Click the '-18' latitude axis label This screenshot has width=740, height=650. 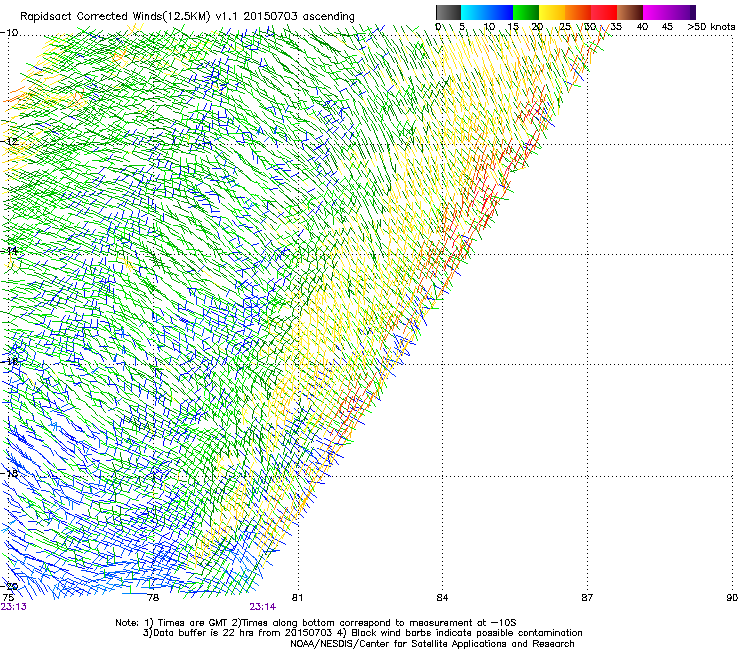coord(9,473)
